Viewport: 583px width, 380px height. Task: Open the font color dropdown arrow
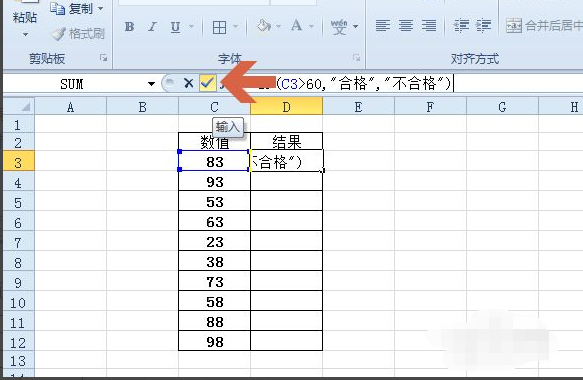312,26
